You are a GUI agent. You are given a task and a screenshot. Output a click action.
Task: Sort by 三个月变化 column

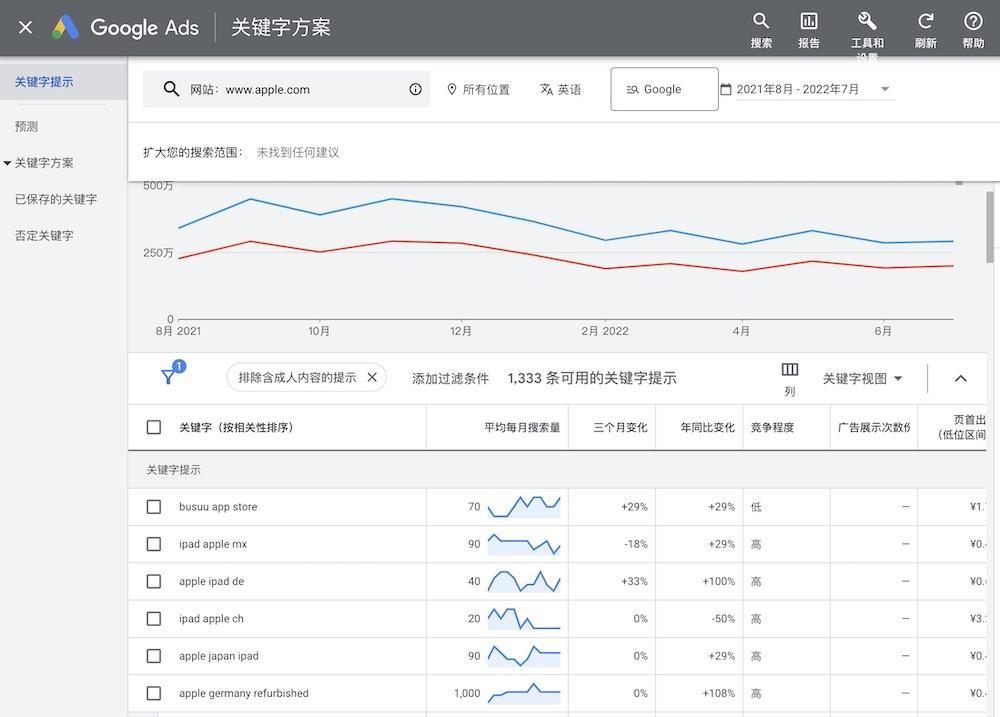click(620, 427)
